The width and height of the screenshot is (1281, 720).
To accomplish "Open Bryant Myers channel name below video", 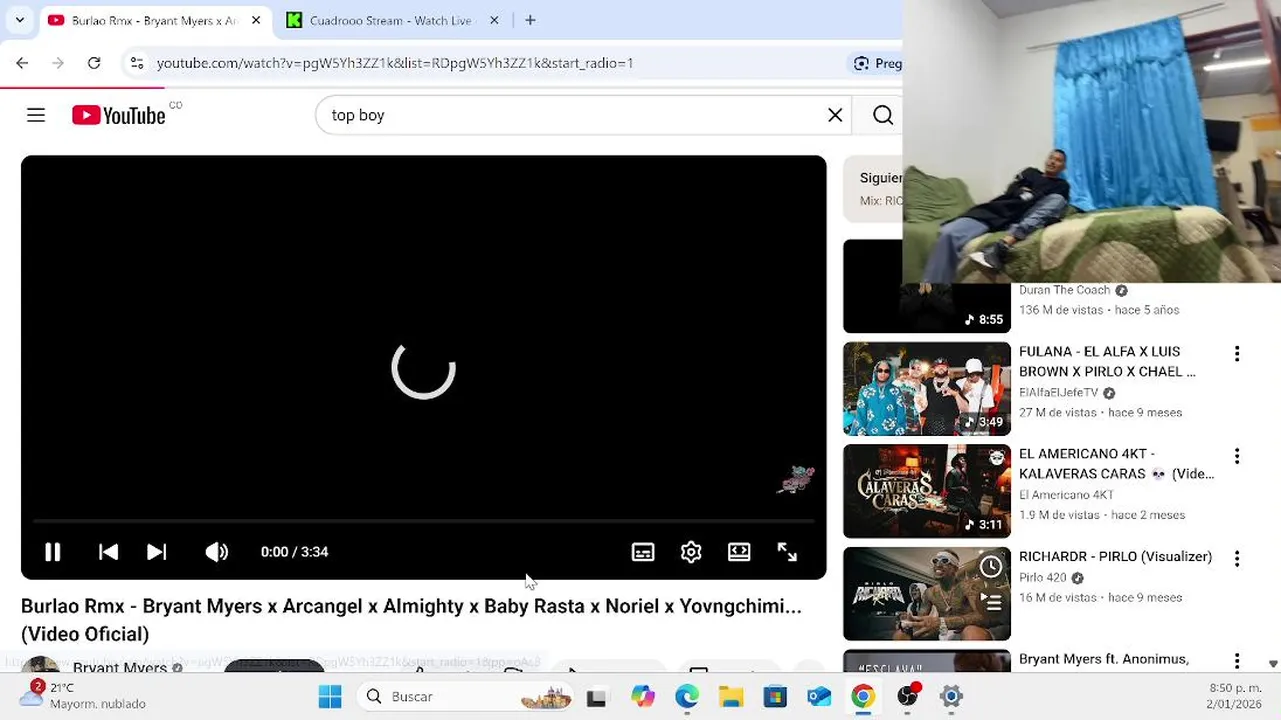I will click(x=120, y=667).
